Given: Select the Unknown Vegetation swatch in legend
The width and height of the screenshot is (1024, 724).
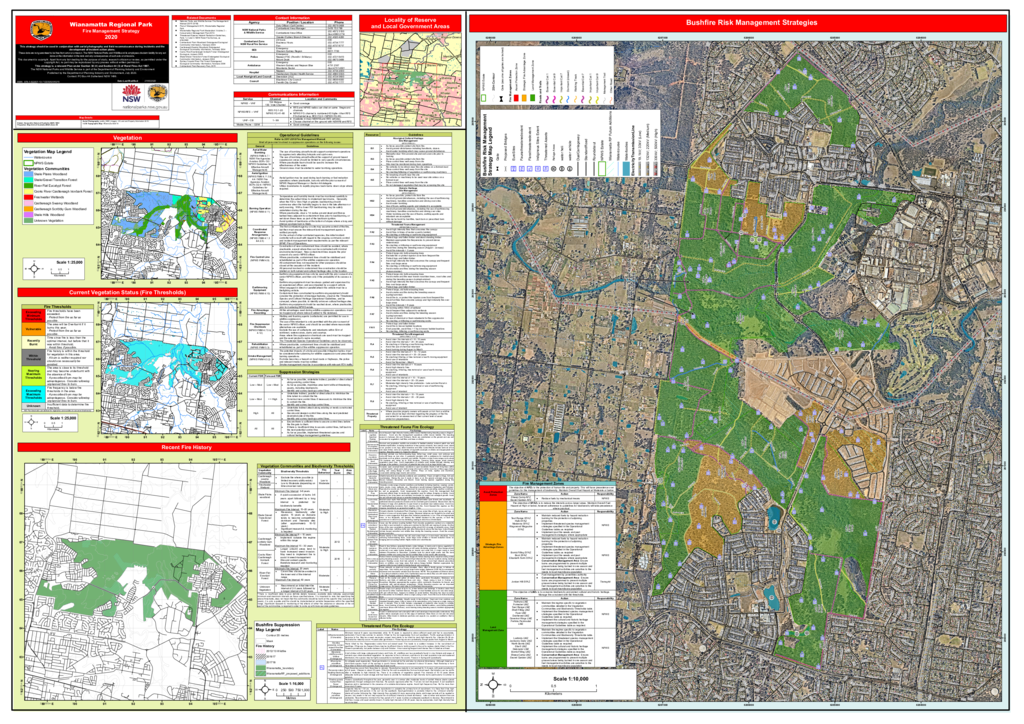Looking at the screenshot, I should pos(29,221).
